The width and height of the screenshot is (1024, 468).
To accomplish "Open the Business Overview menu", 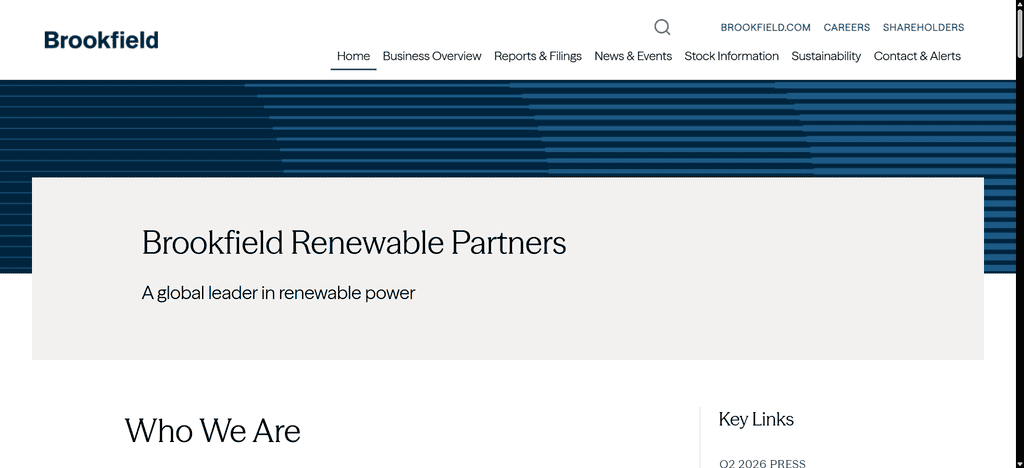I will click(432, 56).
